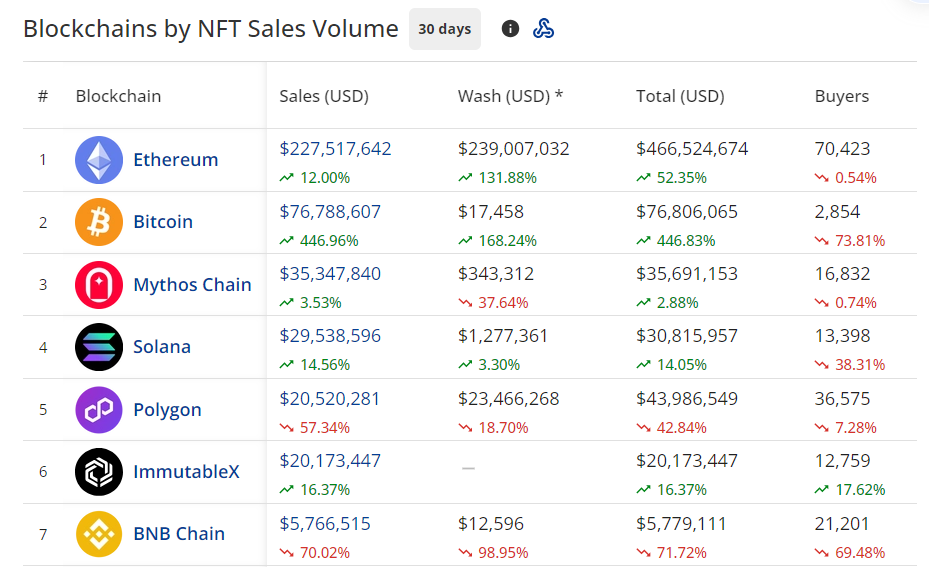Open the Mythos Chain name link
Viewport: 929px width, 567px height.
pos(192,285)
